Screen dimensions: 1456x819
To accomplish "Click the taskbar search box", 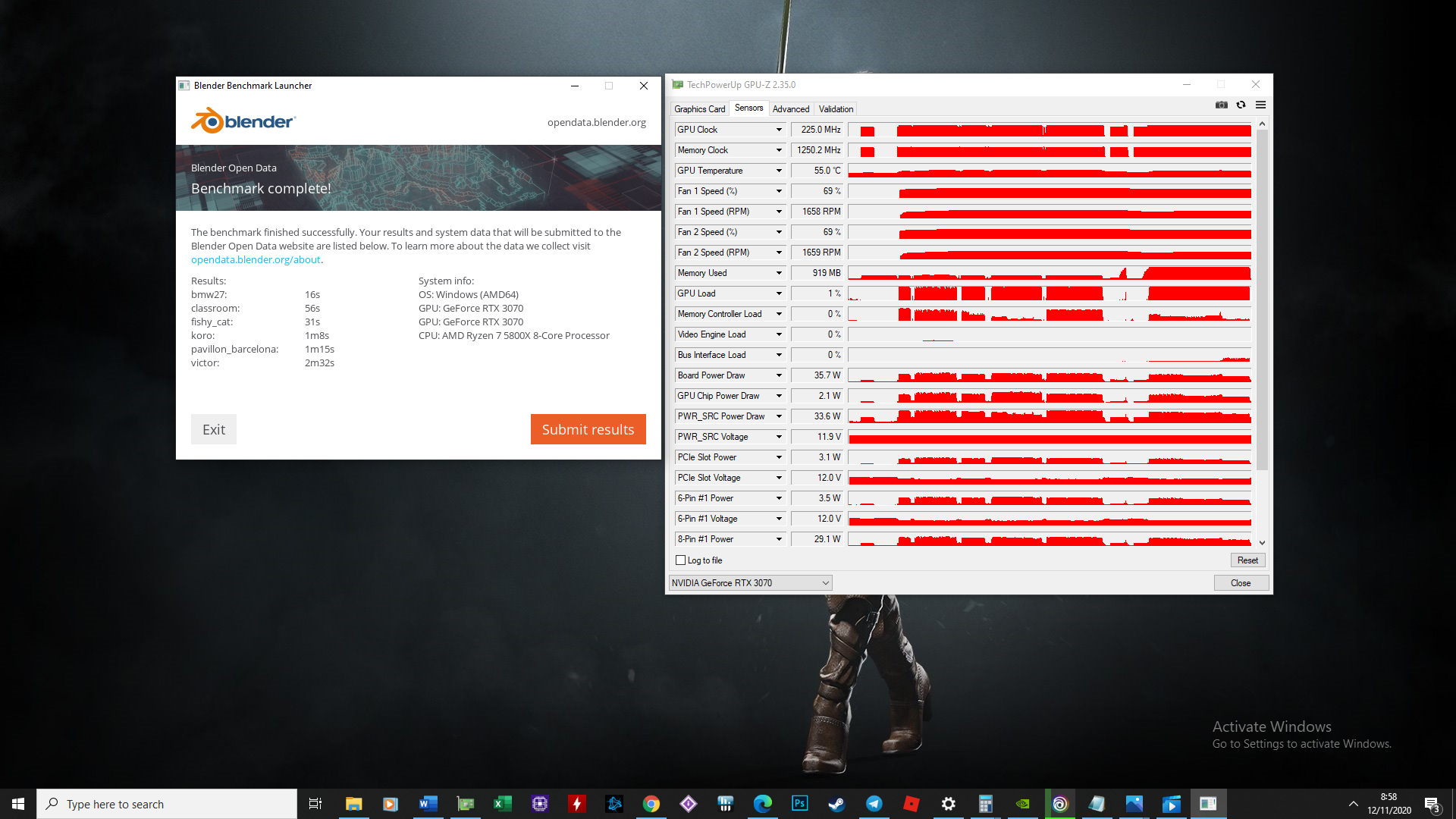I will 167,804.
